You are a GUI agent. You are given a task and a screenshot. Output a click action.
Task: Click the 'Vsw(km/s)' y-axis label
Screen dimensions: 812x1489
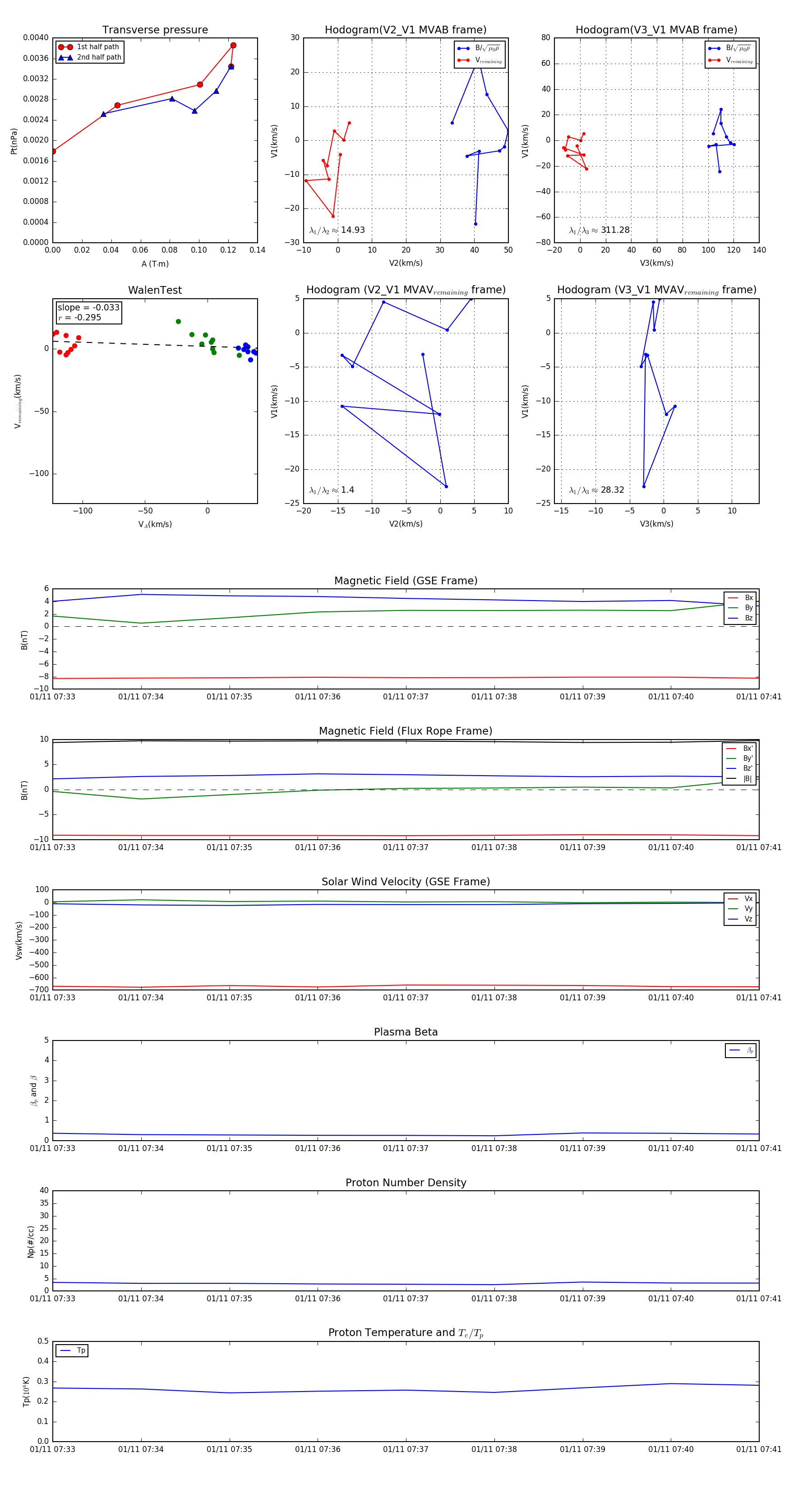pos(18,940)
